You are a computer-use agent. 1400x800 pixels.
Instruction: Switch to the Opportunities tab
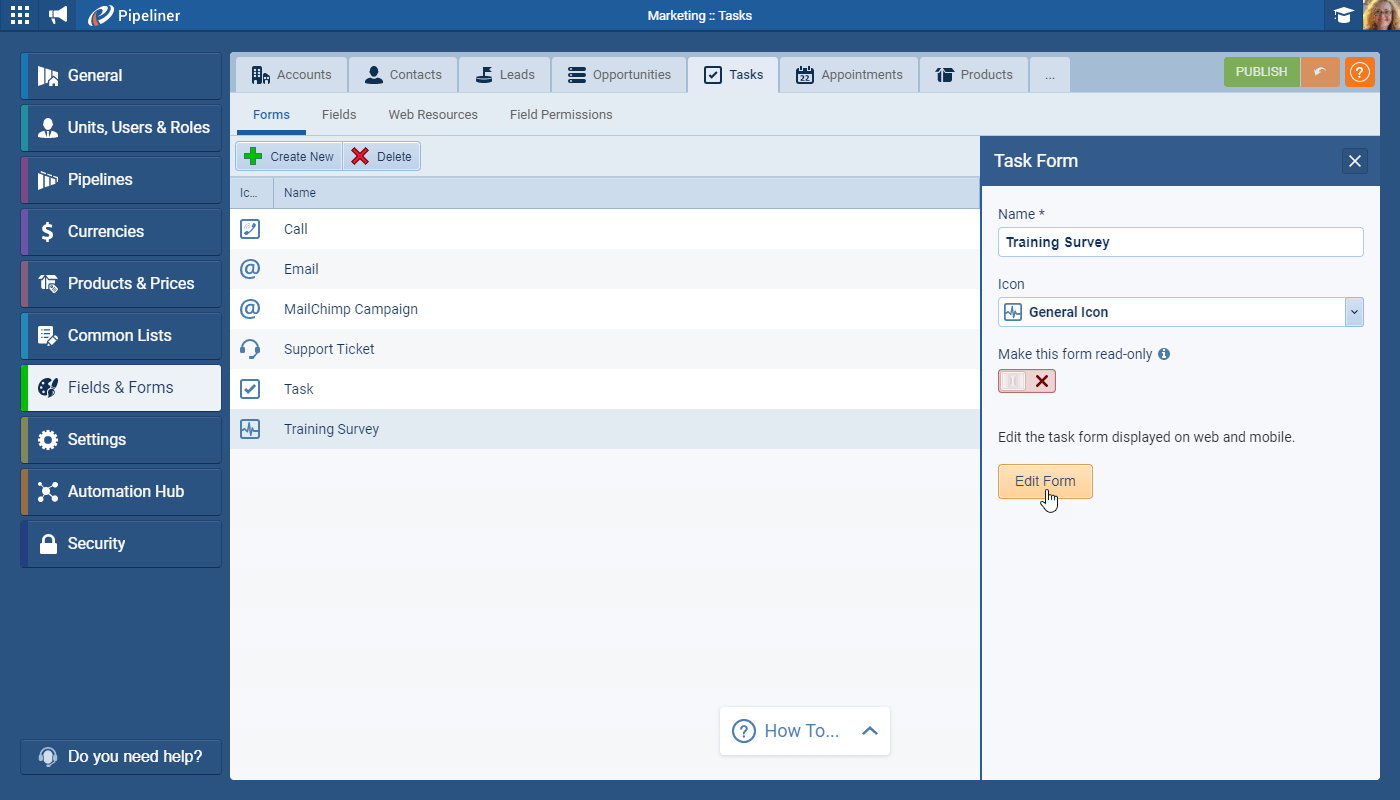point(619,75)
